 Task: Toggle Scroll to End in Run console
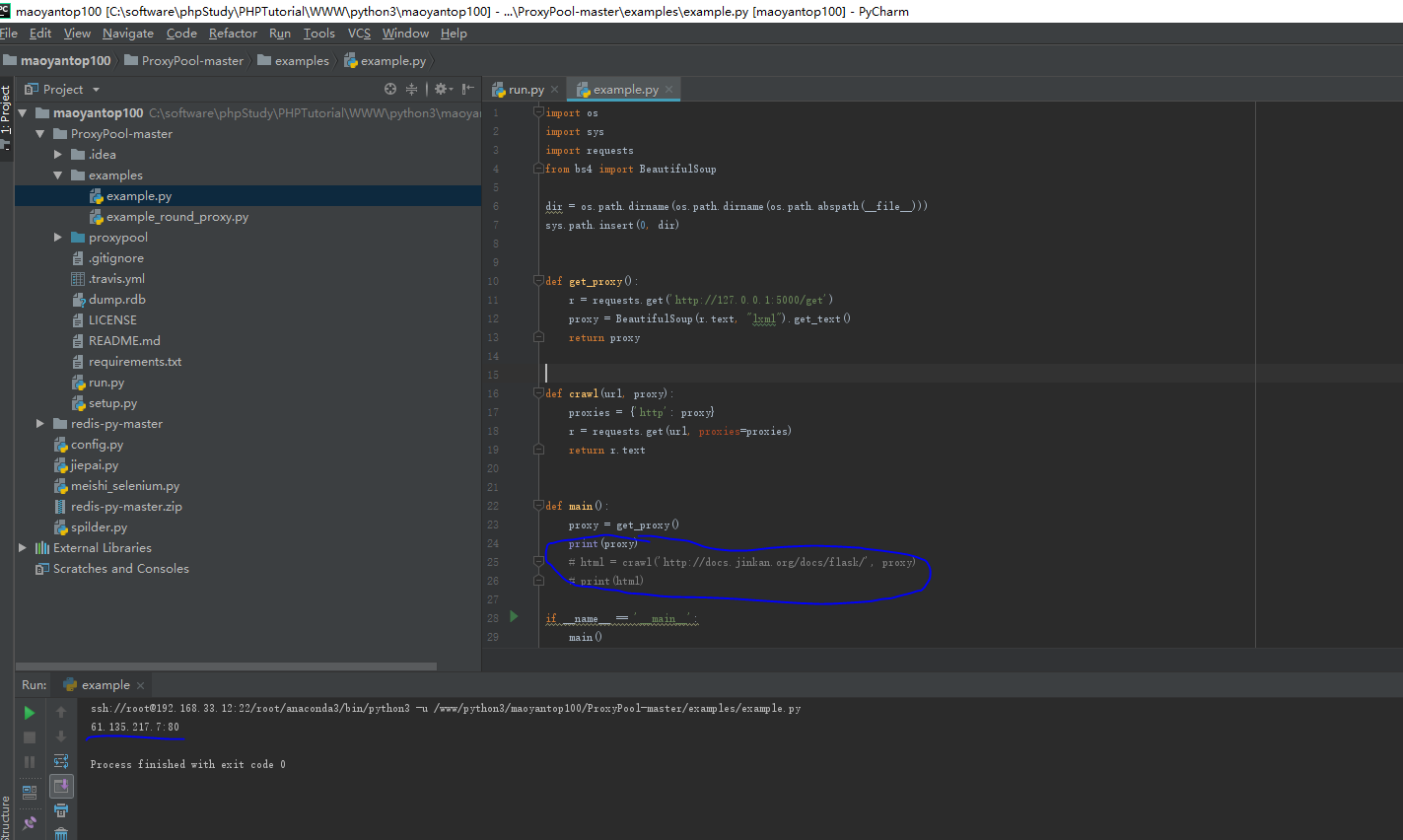(x=61, y=786)
